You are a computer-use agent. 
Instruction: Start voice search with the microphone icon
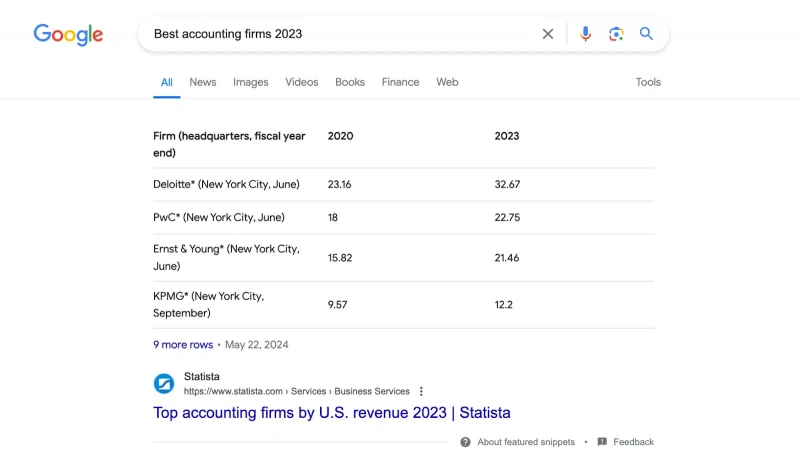[586, 34]
